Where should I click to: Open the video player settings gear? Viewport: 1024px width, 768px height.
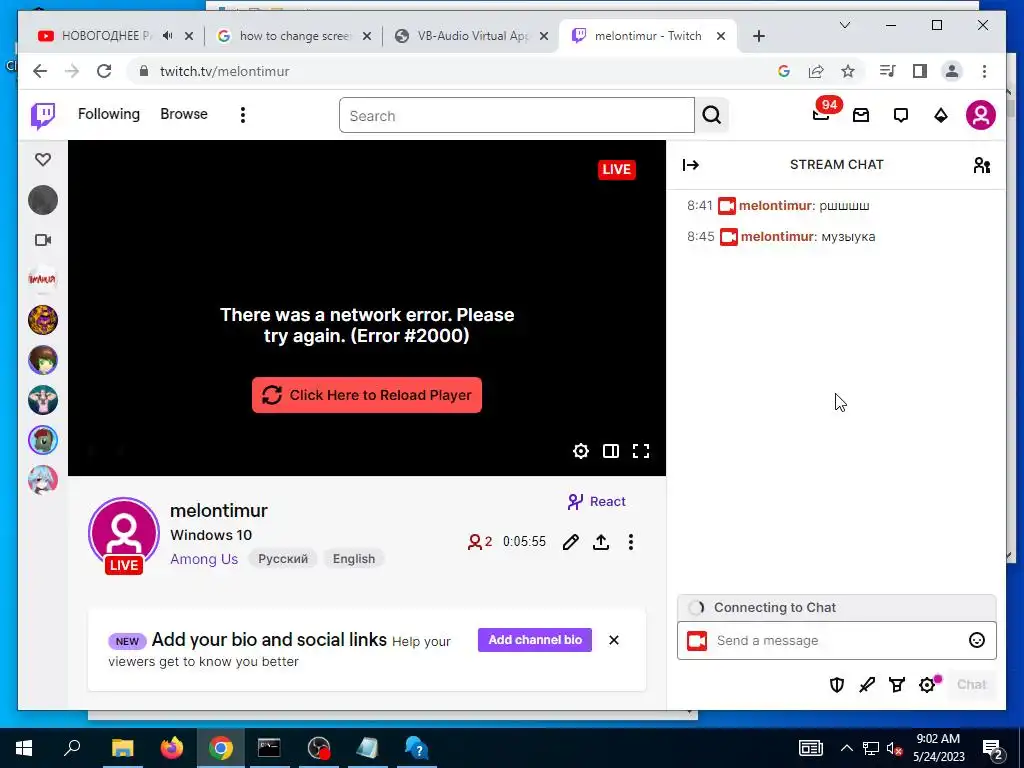pos(581,451)
